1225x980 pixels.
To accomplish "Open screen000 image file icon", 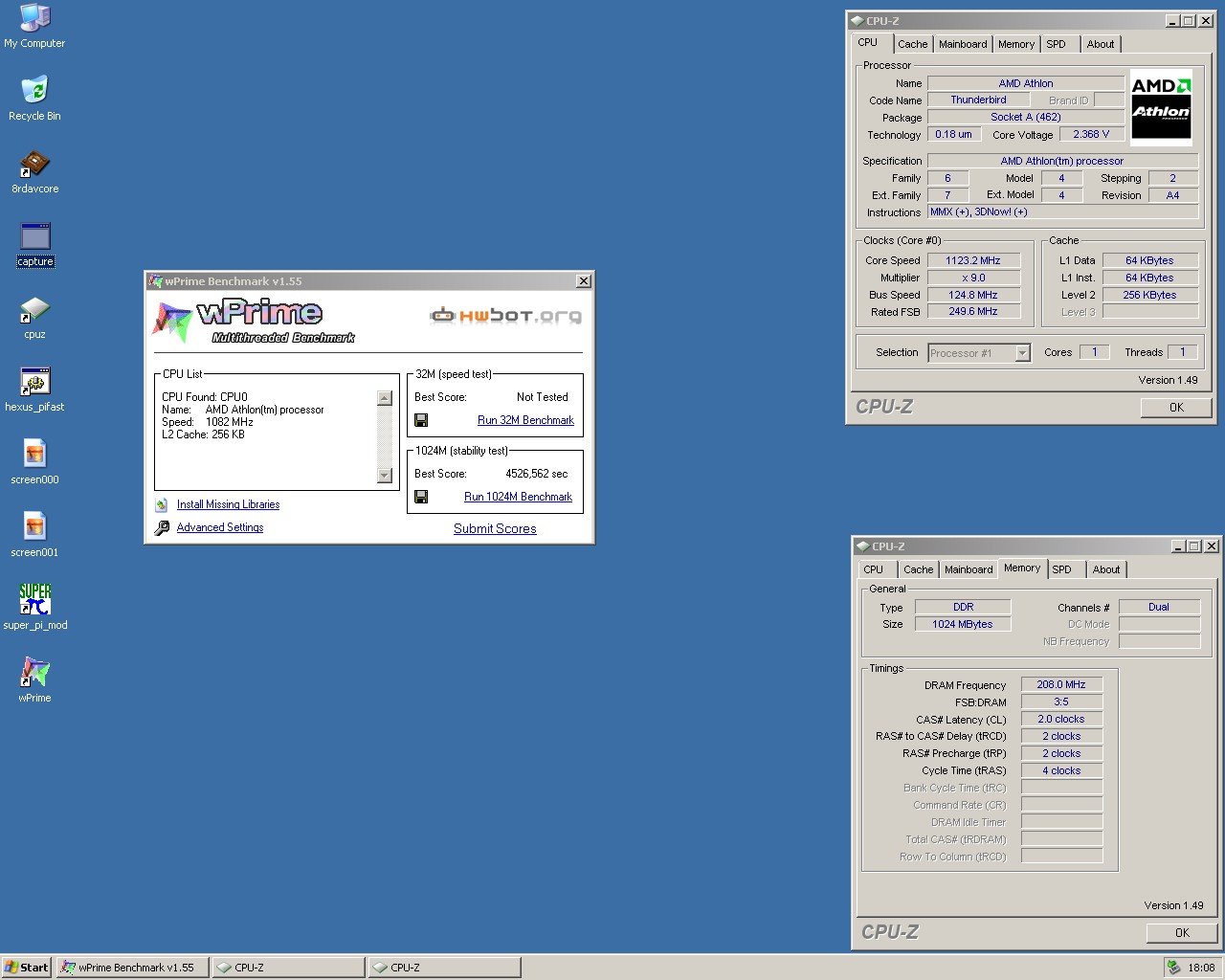I will click(x=34, y=462).
